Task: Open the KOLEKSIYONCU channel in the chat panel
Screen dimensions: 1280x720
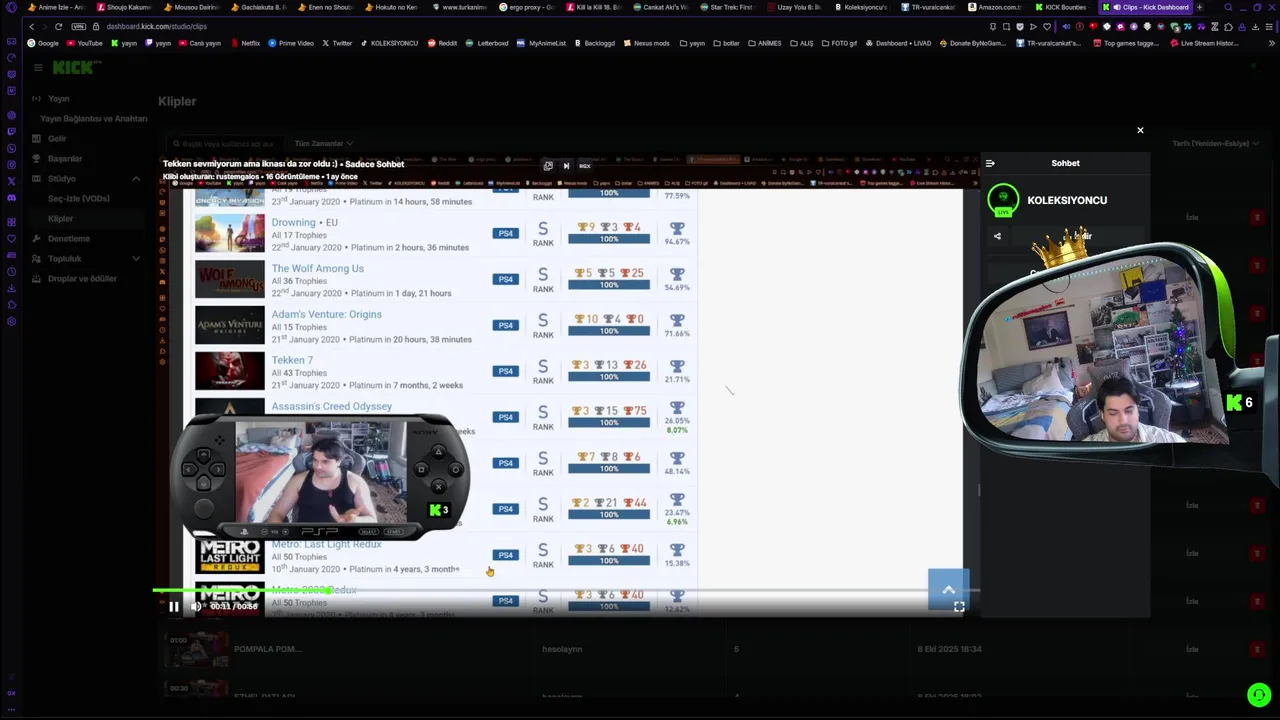Action: tap(1067, 200)
